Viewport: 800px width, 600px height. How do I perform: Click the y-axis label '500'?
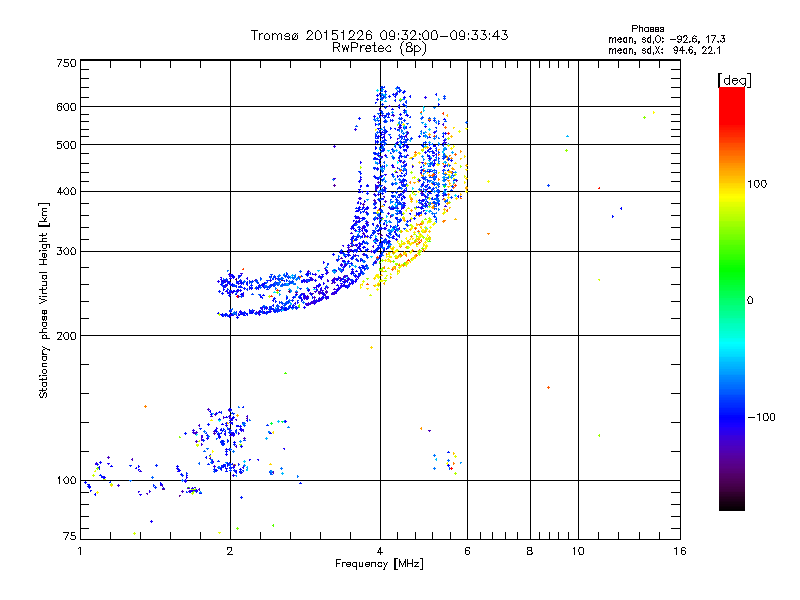66,145
